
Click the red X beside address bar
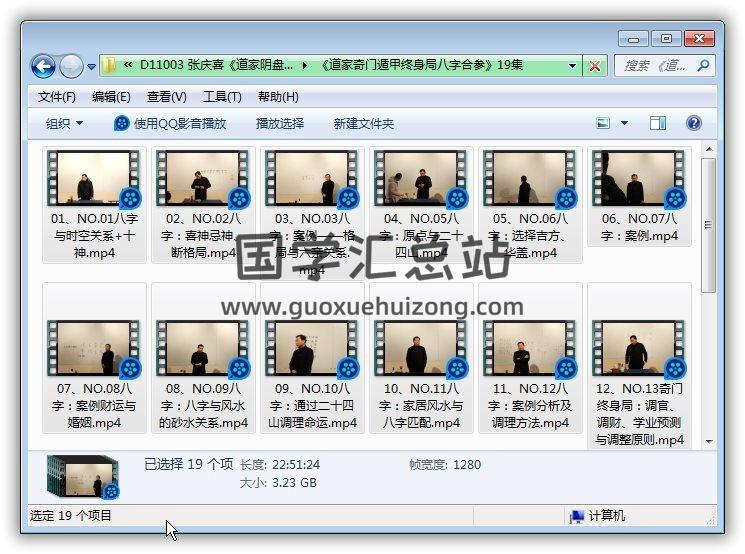tap(595, 66)
